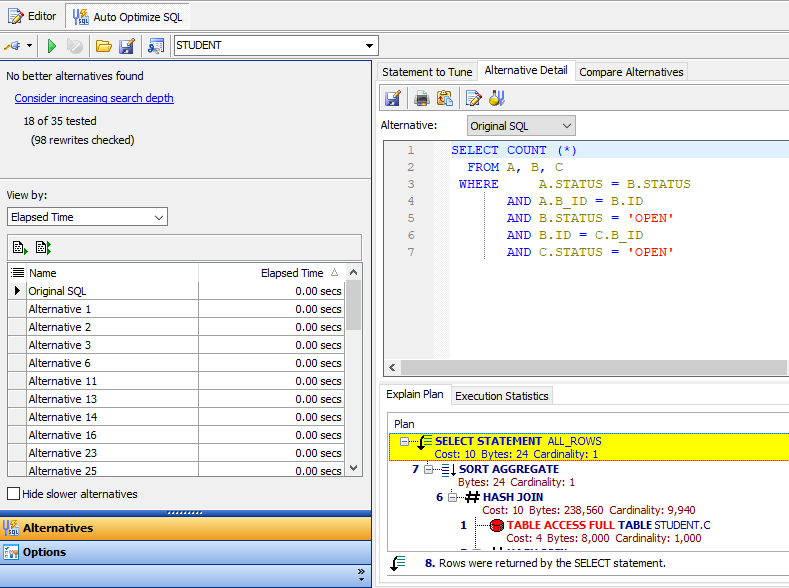Collapse the HASH JOIN plan node
Image resolution: width=789 pixels, height=588 pixels.
[452, 497]
